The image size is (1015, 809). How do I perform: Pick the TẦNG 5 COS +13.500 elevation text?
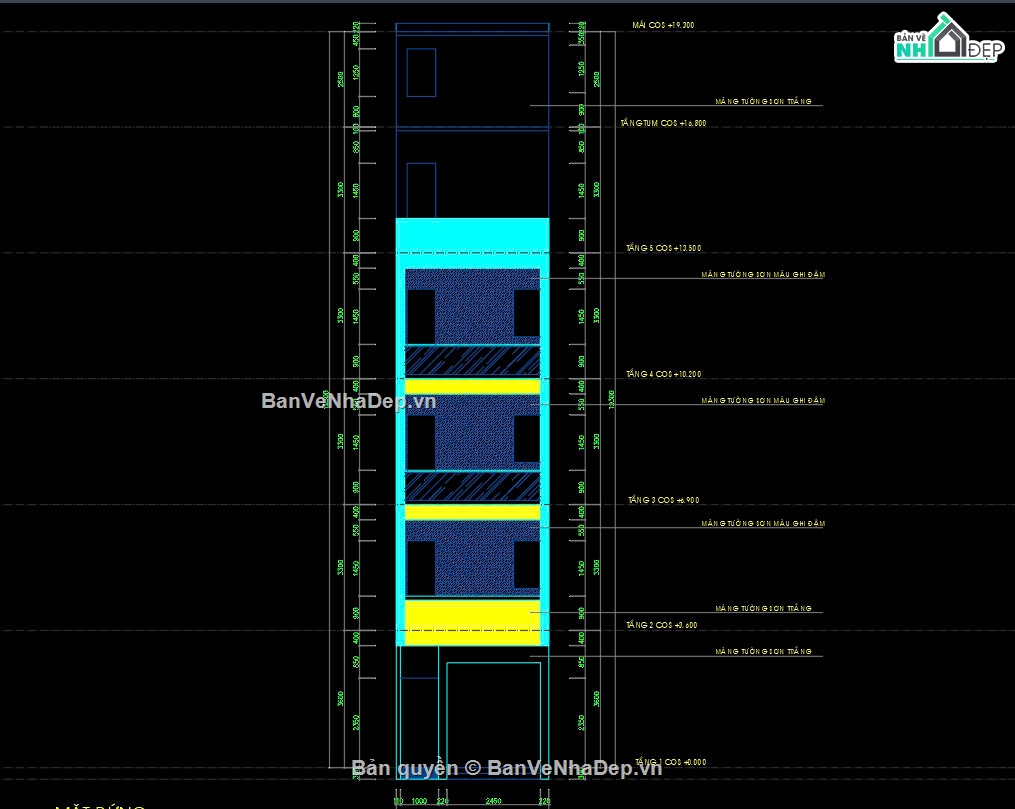(x=663, y=248)
